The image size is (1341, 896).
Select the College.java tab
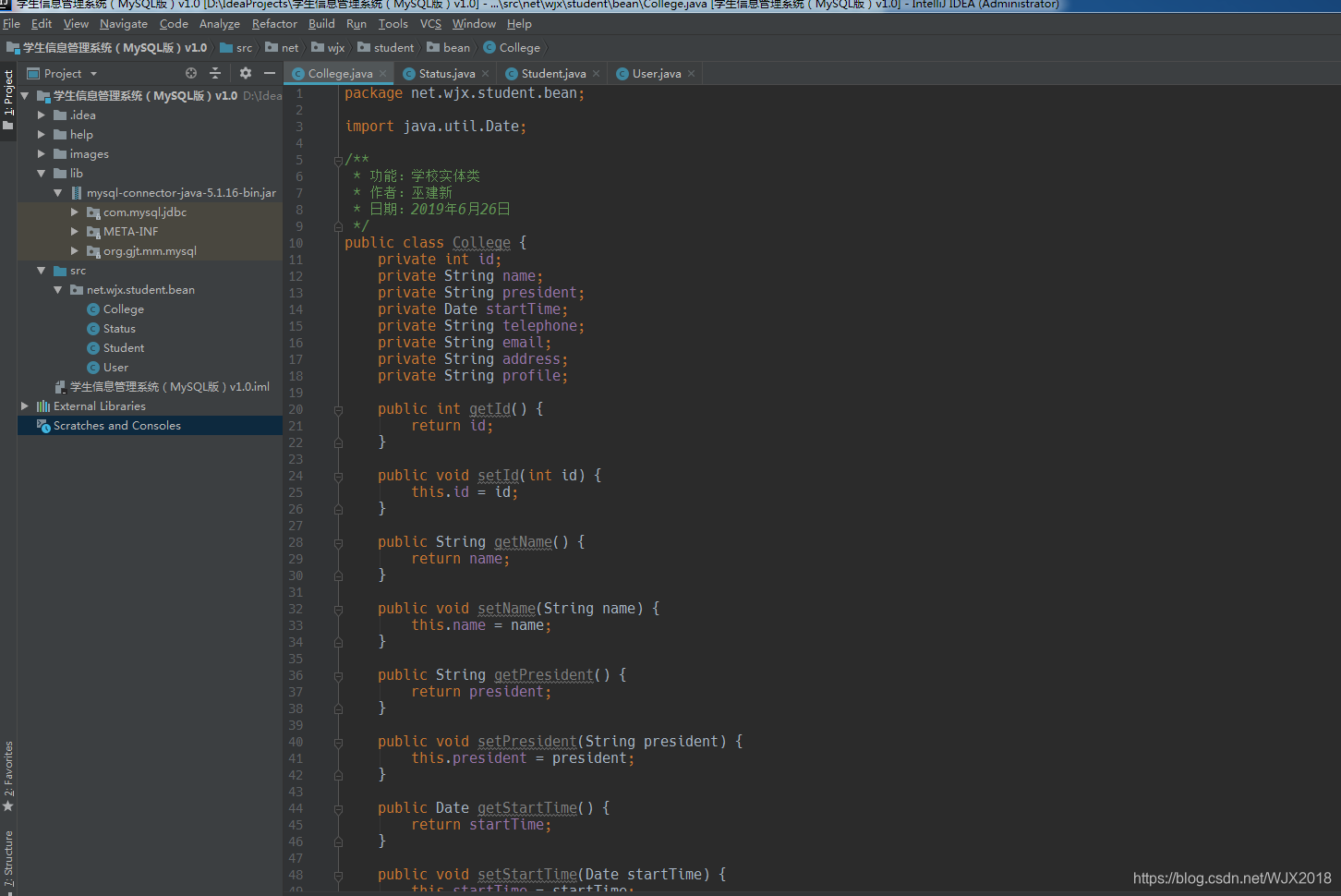tap(339, 74)
